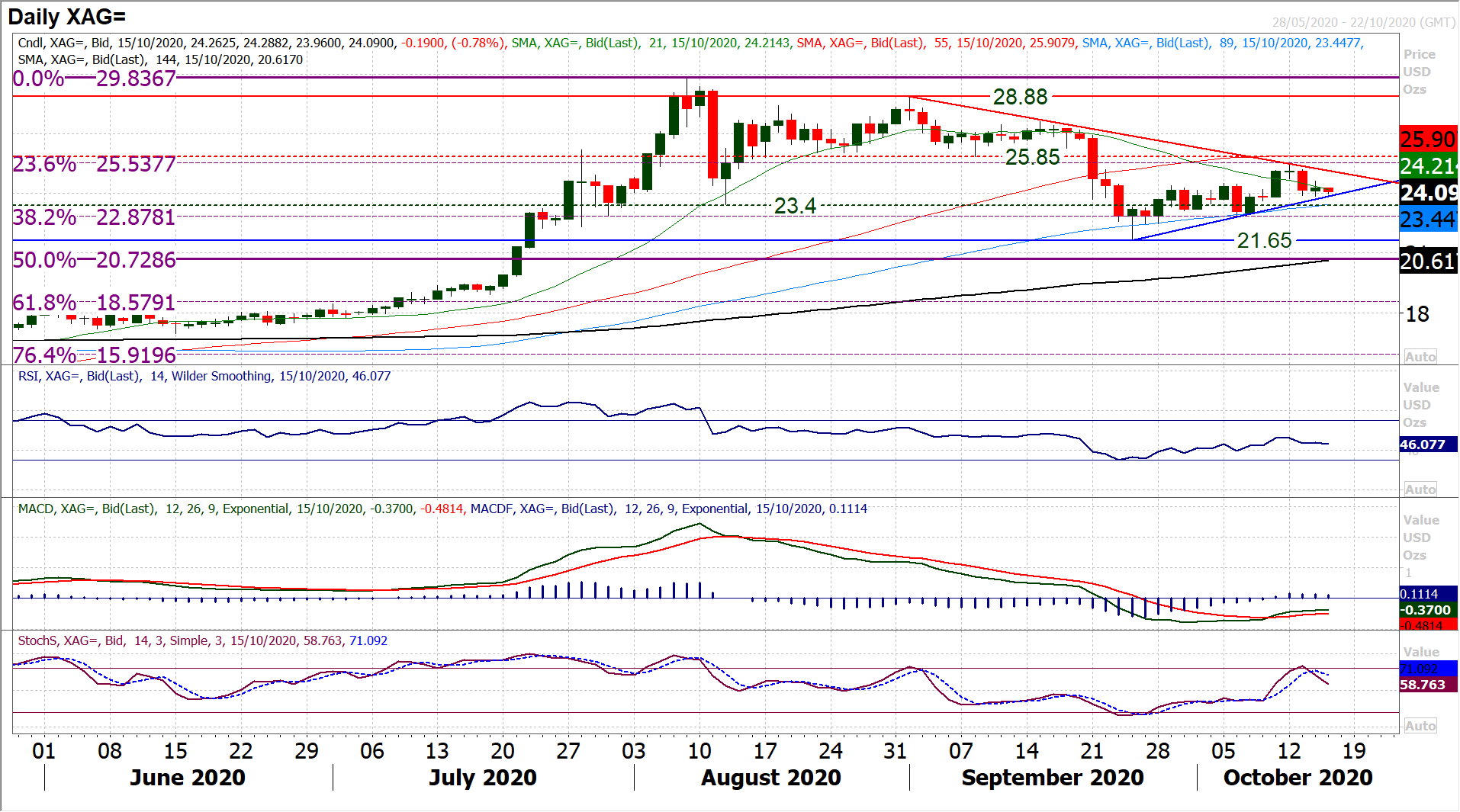Click the Daily XAG= chart title
1460x812 pixels.
(x=67, y=17)
